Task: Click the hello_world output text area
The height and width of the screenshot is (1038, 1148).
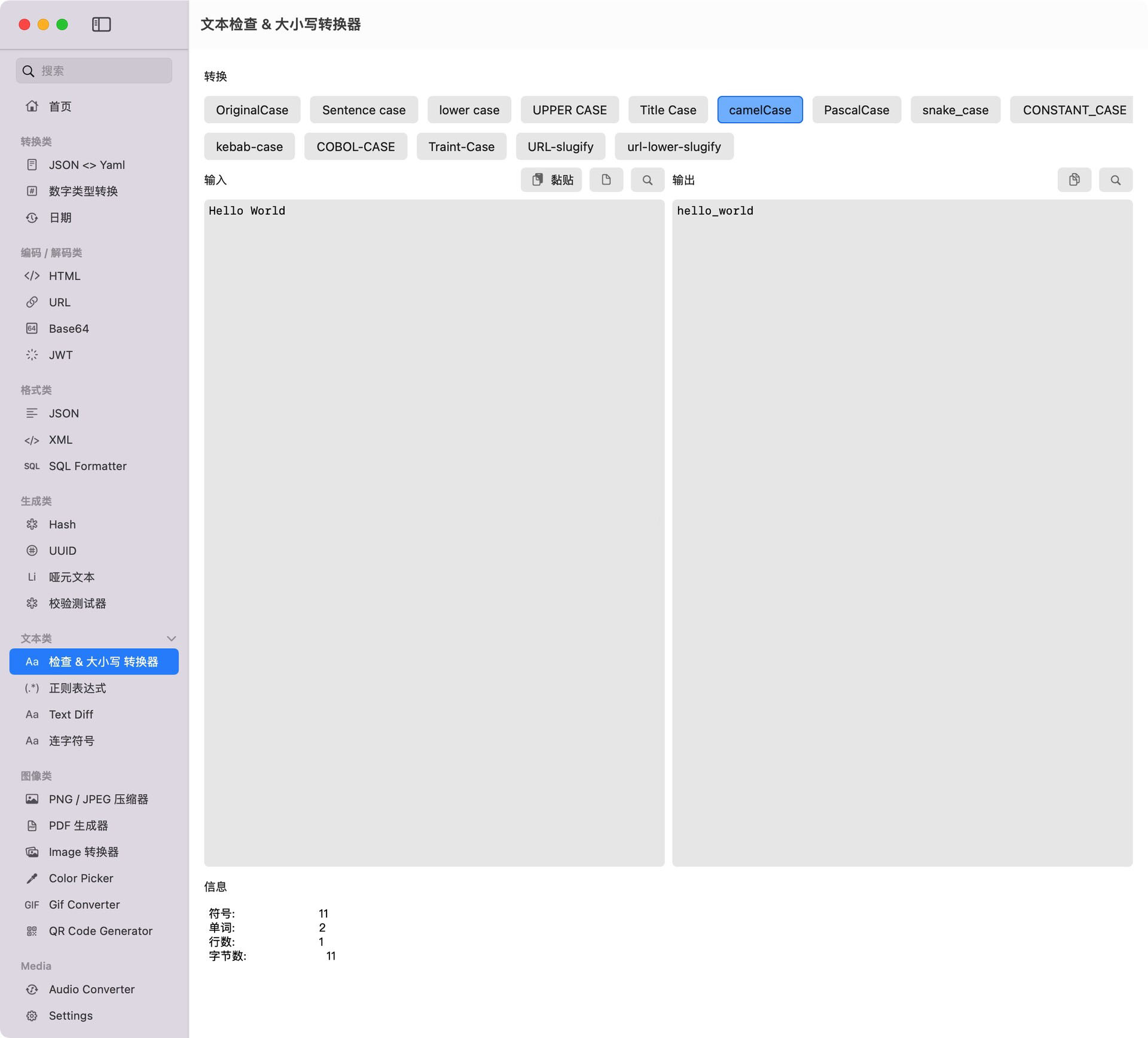Action: [x=902, y=533]
